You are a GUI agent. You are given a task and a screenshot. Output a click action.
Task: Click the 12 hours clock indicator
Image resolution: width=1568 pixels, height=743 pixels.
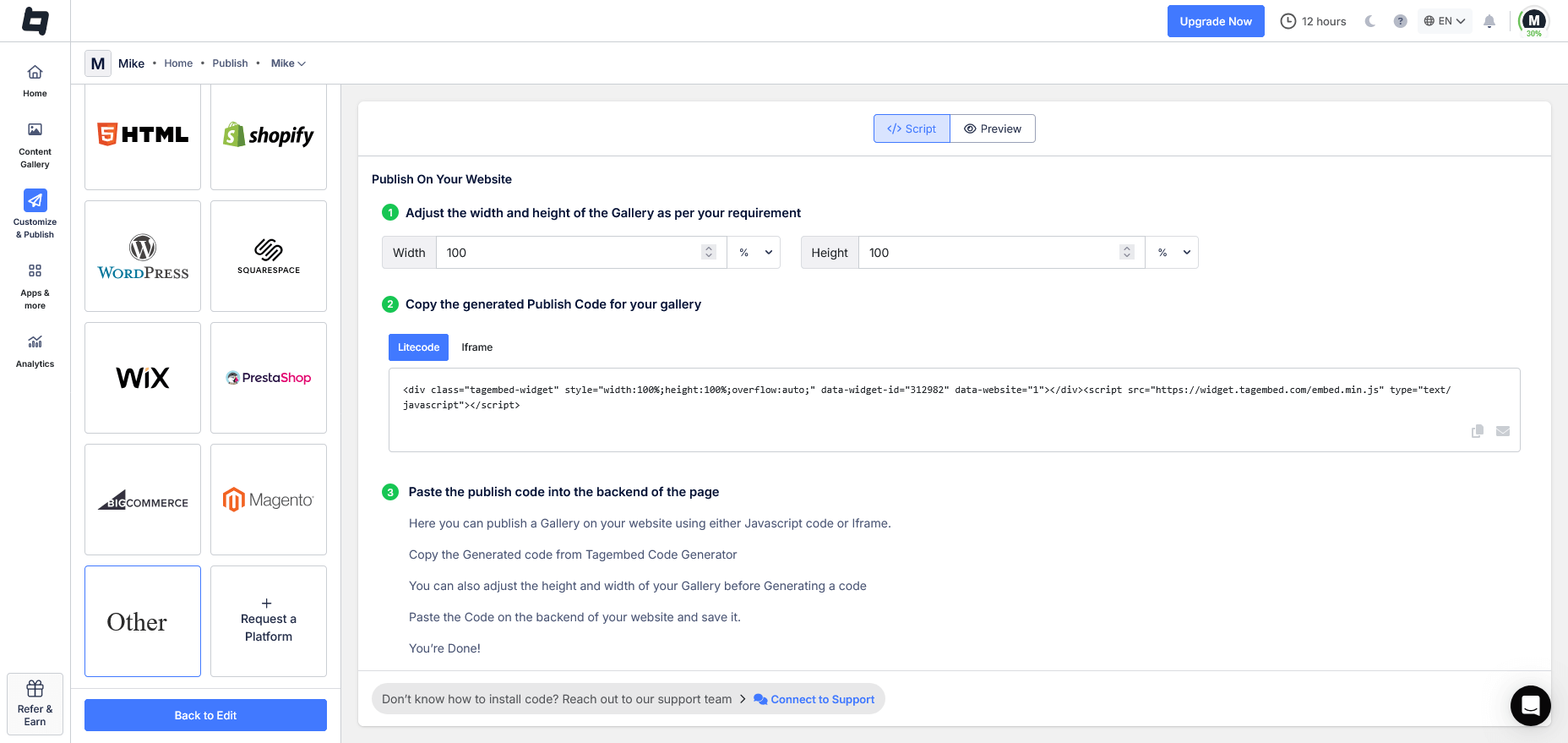point(1314,21)
